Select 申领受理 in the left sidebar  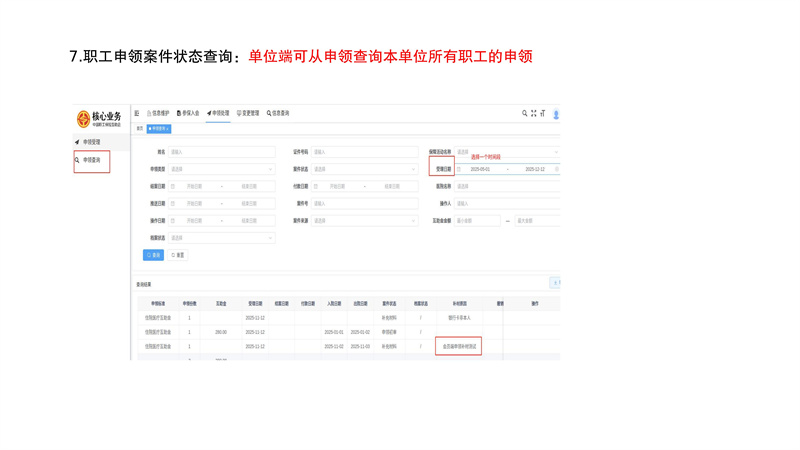click(91, 142)
